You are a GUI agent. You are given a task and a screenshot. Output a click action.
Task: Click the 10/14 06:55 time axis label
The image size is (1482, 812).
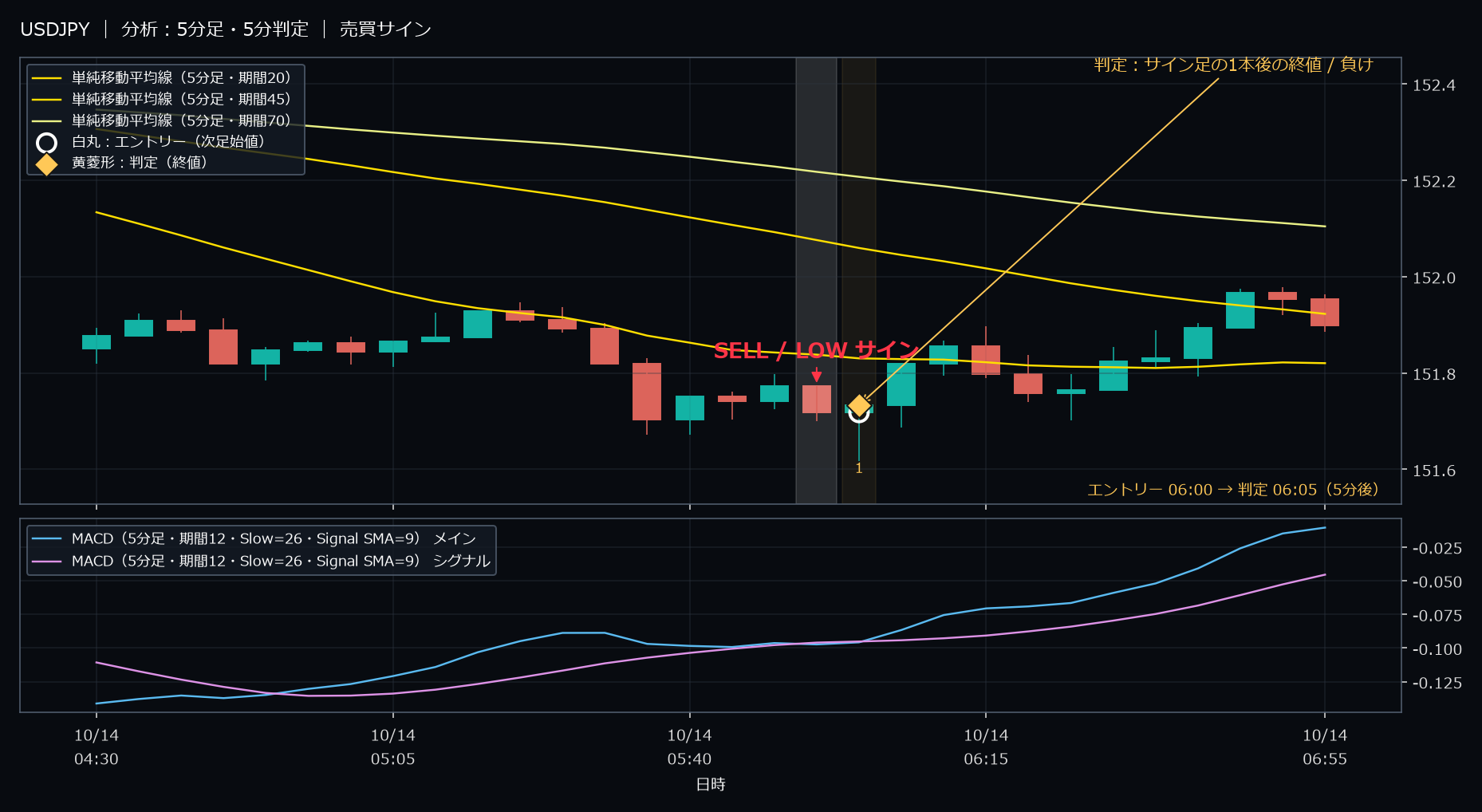(x=1325, y=747)
